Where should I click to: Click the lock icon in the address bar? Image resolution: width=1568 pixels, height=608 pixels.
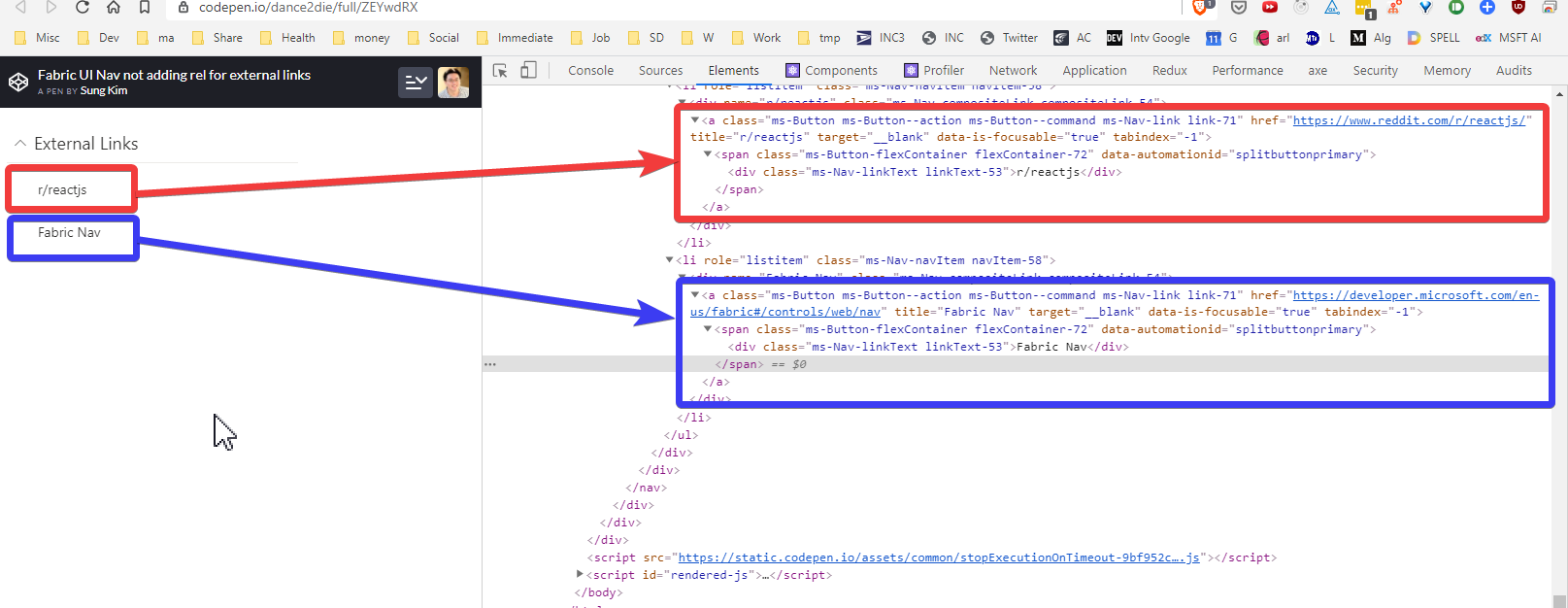click(x=183, y=7)
